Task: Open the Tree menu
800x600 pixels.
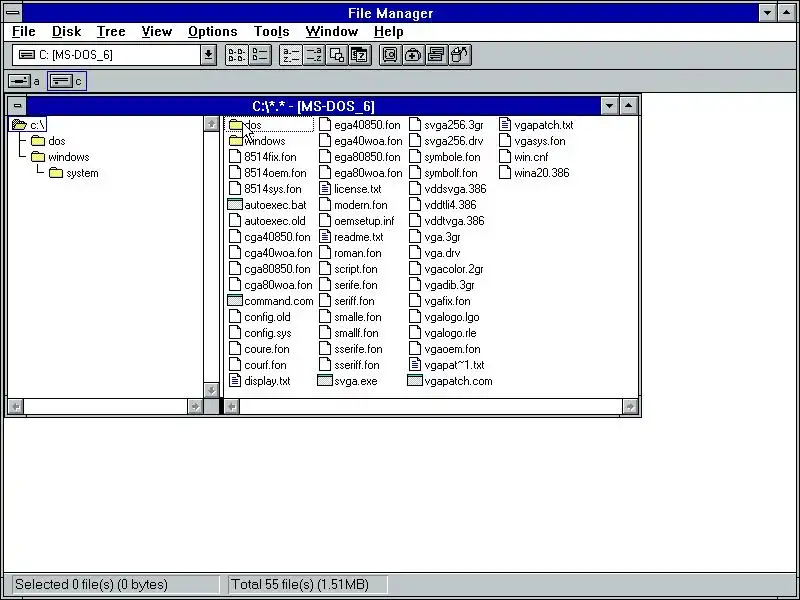Action: [111, 32]
